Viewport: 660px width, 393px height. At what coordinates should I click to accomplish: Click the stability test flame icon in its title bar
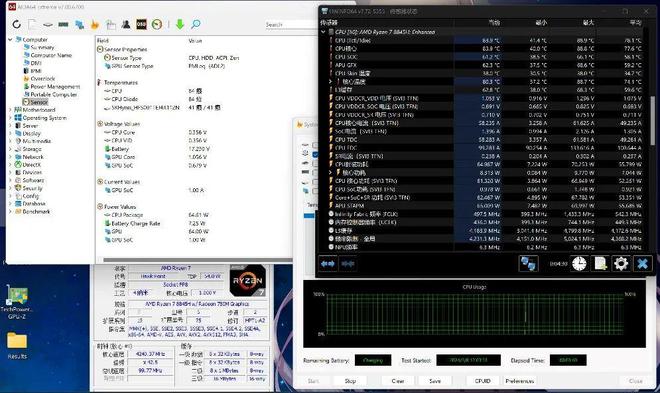[x=300, y=125]
